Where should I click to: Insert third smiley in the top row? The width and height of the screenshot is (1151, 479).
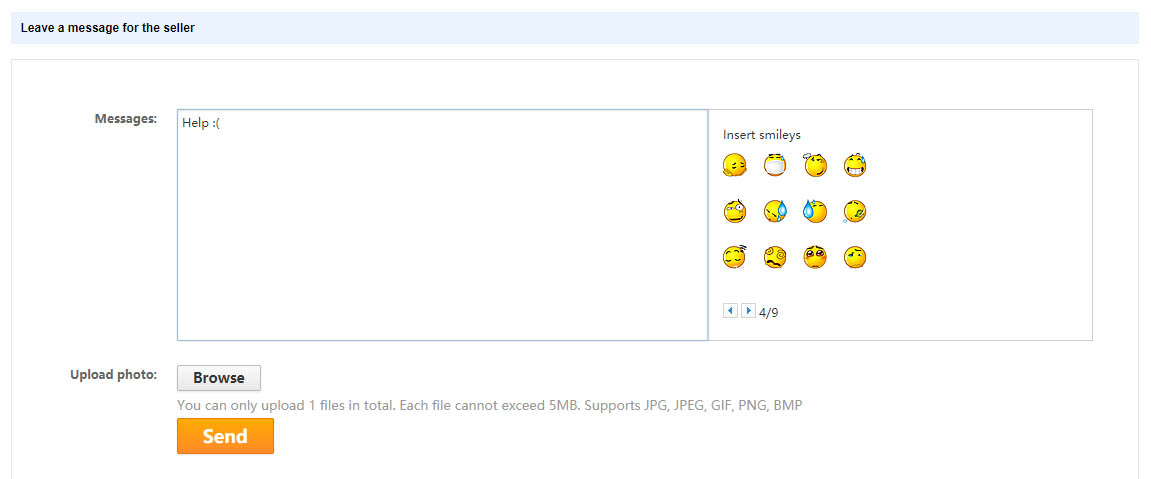[815, 165]
